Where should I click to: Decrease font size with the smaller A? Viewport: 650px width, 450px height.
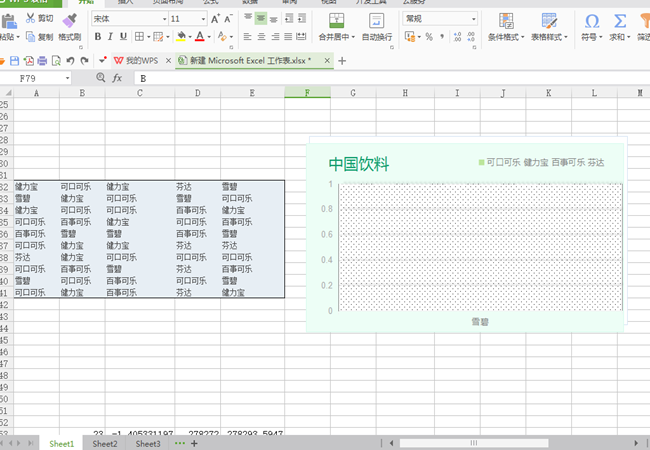click(x=228, y=19)
